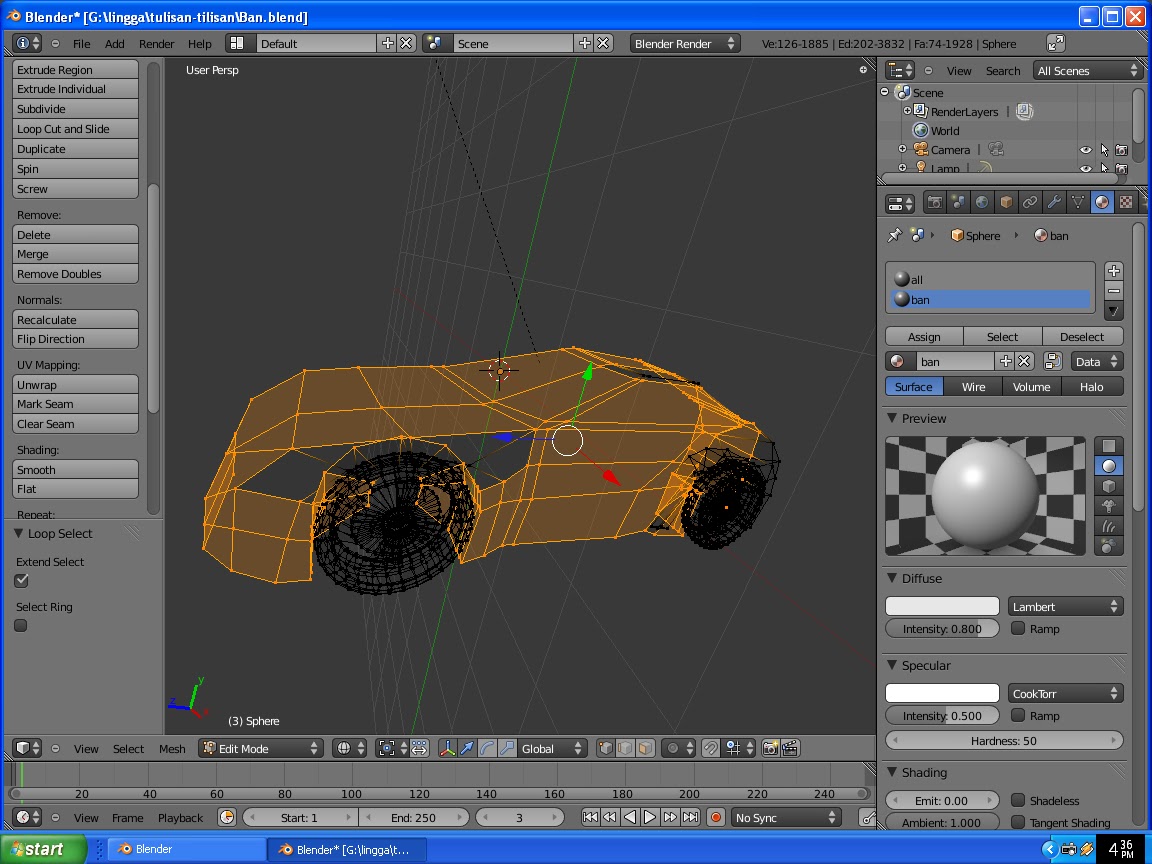The height and width of the screenshot is (864, 1152).
Task: Uncheck the Extend Select checkbox
Action: click(21, 580)
